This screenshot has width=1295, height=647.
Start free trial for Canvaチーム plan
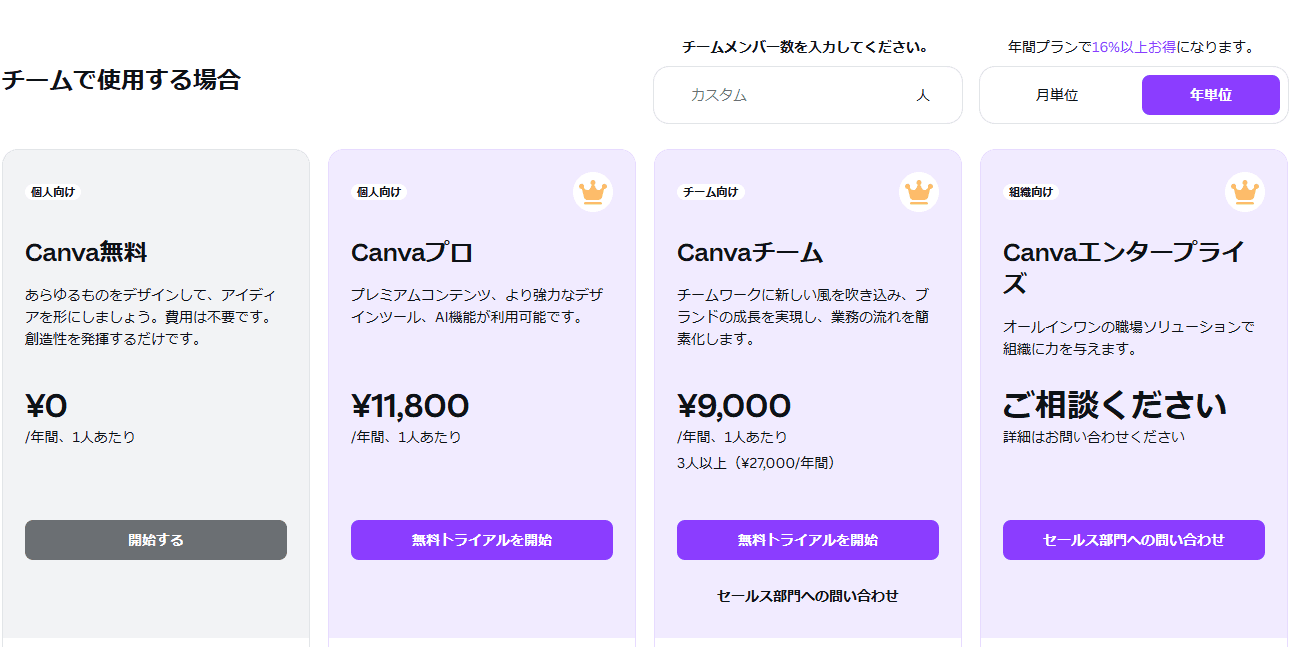coord(807,540)
